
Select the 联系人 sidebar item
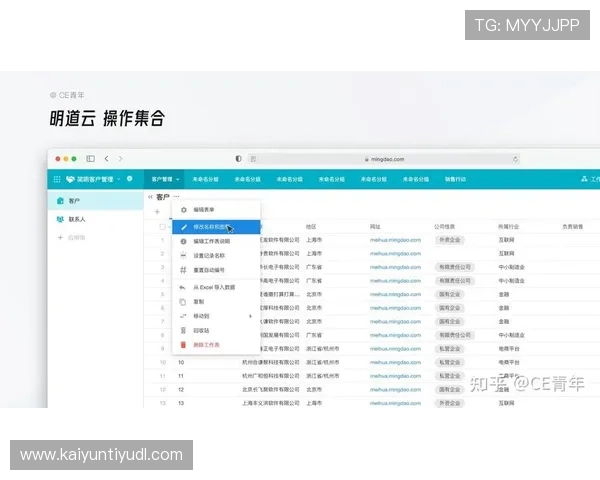point(96,219)
